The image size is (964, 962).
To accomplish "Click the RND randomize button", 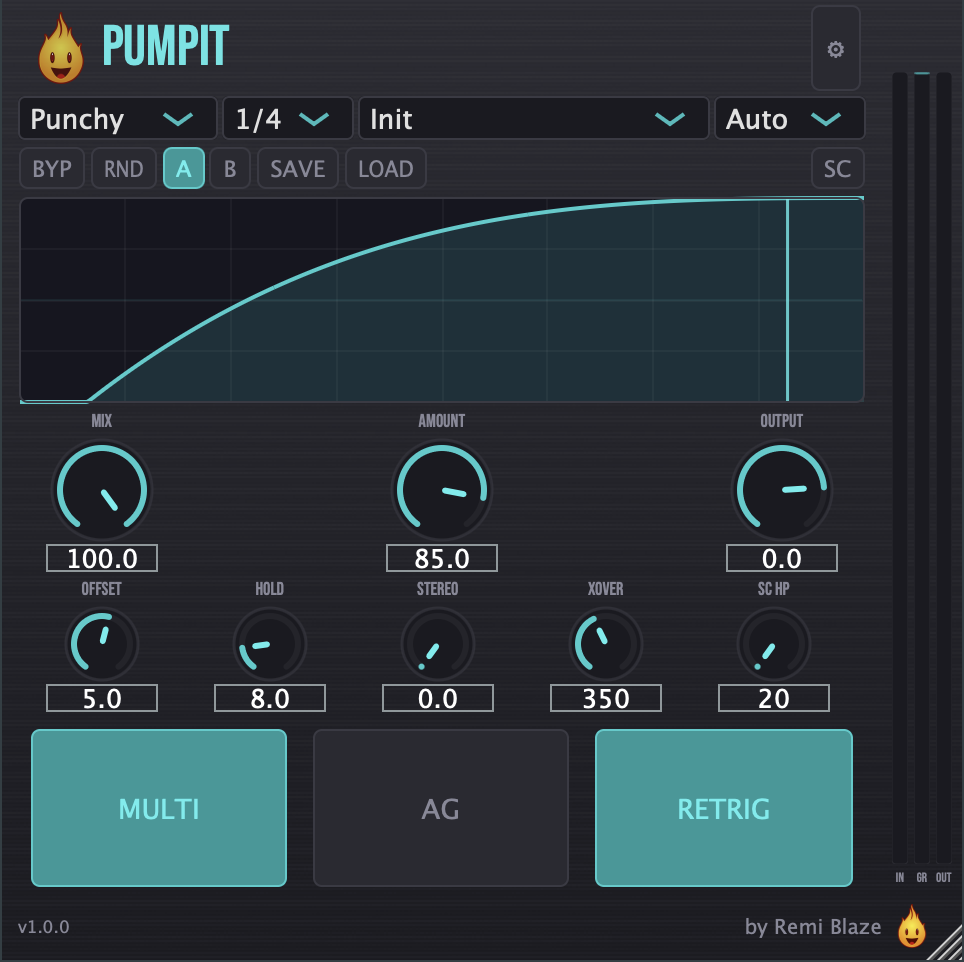I will pos(124,168).
